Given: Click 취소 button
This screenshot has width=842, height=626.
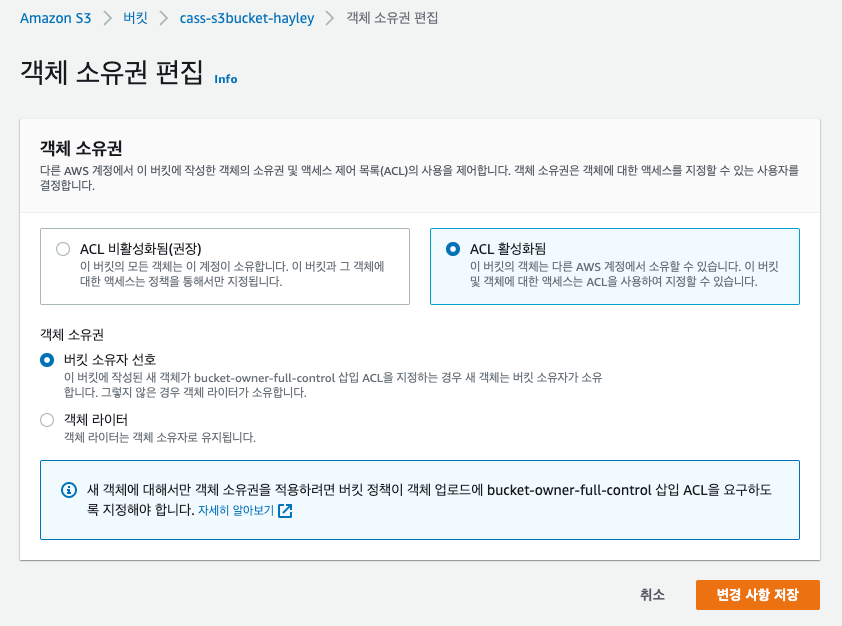Looking at the screenshot, I should [x=652, y=594].
